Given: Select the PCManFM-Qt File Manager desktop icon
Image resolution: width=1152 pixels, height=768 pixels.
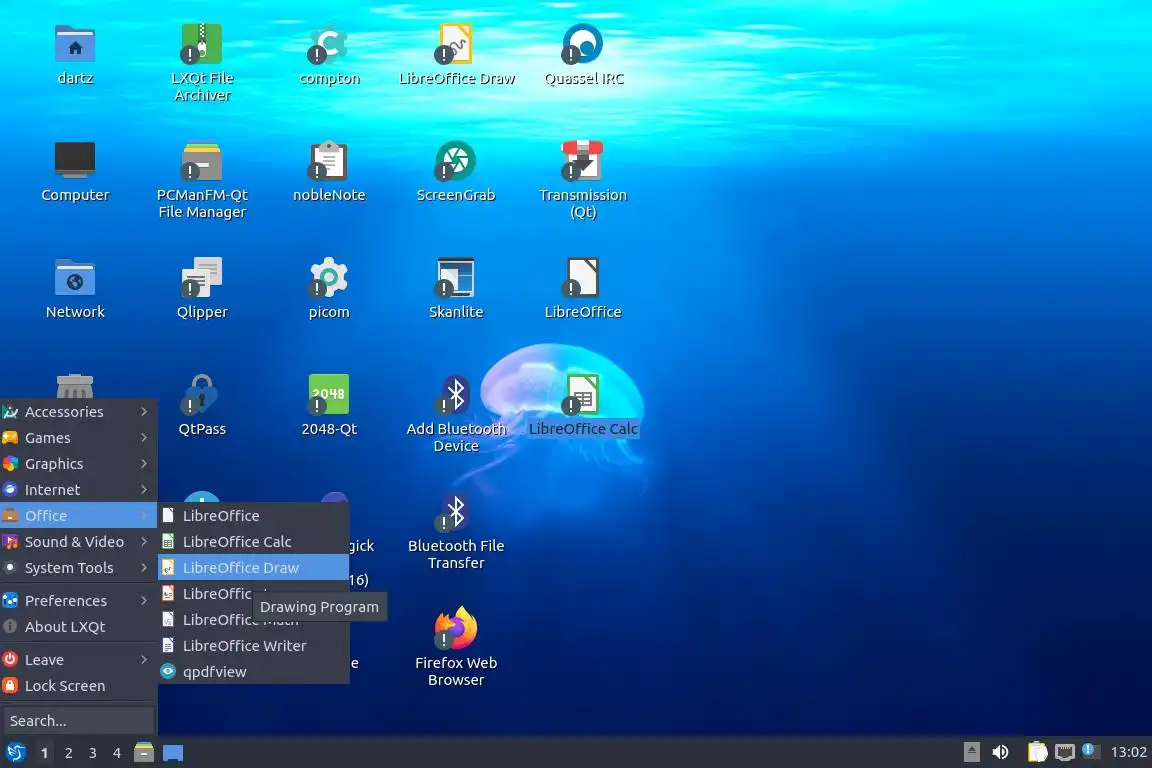Looking at the screenshot, I should [201, 160].
